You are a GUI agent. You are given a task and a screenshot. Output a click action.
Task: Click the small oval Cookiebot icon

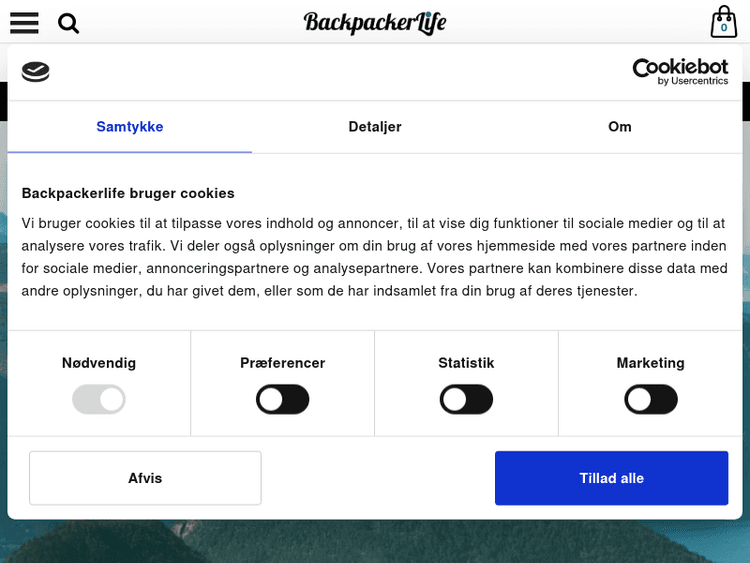[x=35, y=71]
